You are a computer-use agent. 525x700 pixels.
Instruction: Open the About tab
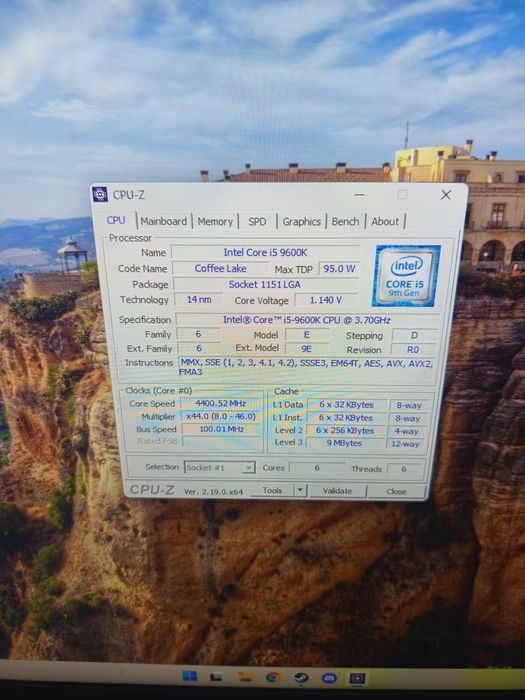(385, 221)
